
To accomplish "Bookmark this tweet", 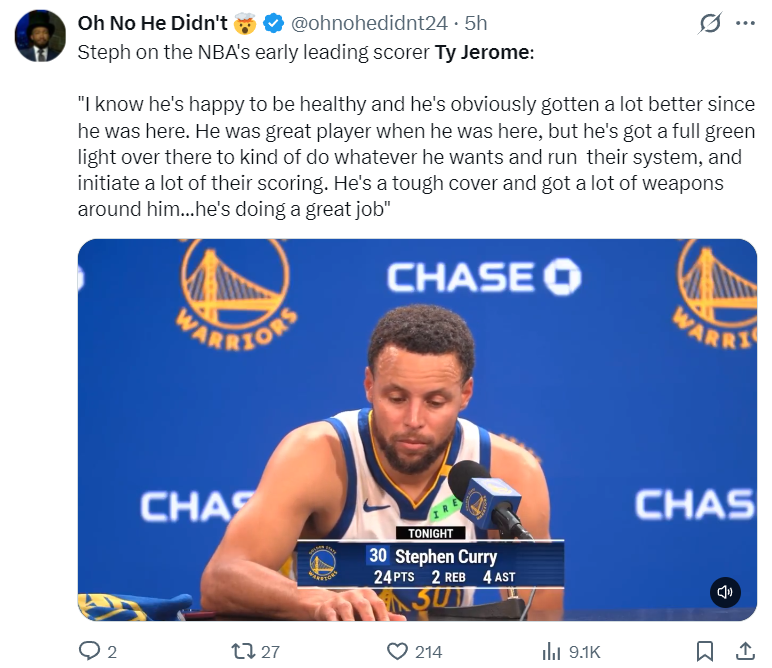I will click(x=705, y=651).
